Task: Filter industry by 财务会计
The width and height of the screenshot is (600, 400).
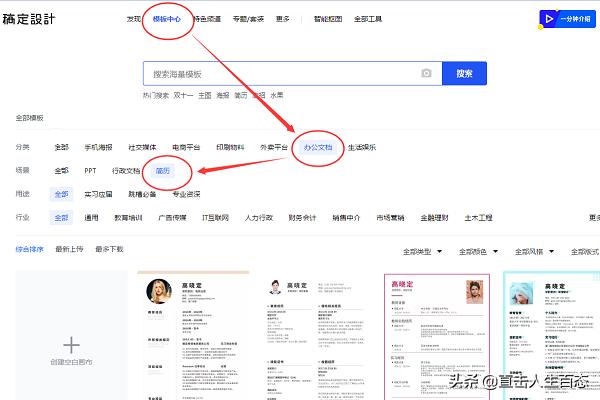Action: pyautogui.click(x=302, y=218)
